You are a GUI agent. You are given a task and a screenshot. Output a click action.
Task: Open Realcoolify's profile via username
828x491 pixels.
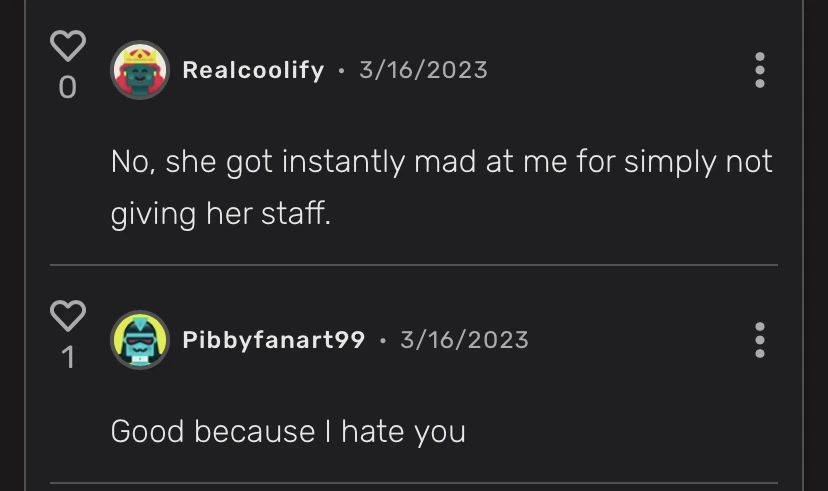[253, 70]
